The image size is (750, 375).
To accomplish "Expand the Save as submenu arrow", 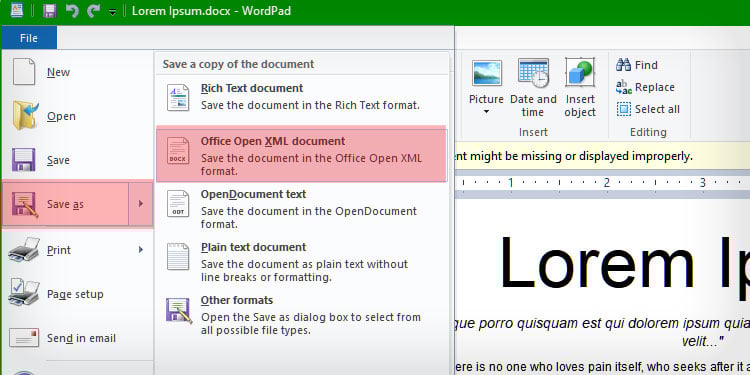I will pyautogui.click(x=141, y=204).
